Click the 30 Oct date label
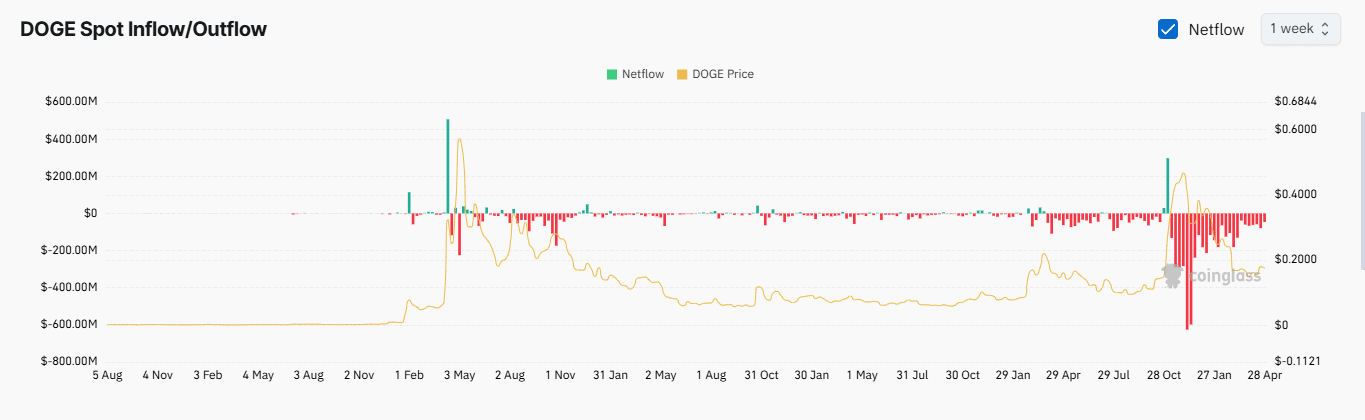Image resolution: width=1365 pixels, height=420 pixels. [963, 376]
